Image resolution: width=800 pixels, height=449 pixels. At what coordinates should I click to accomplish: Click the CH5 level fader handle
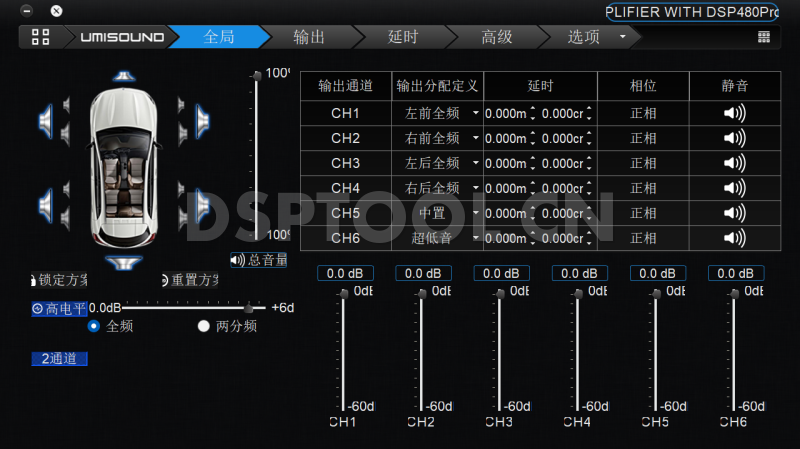(x=656, y=293)
